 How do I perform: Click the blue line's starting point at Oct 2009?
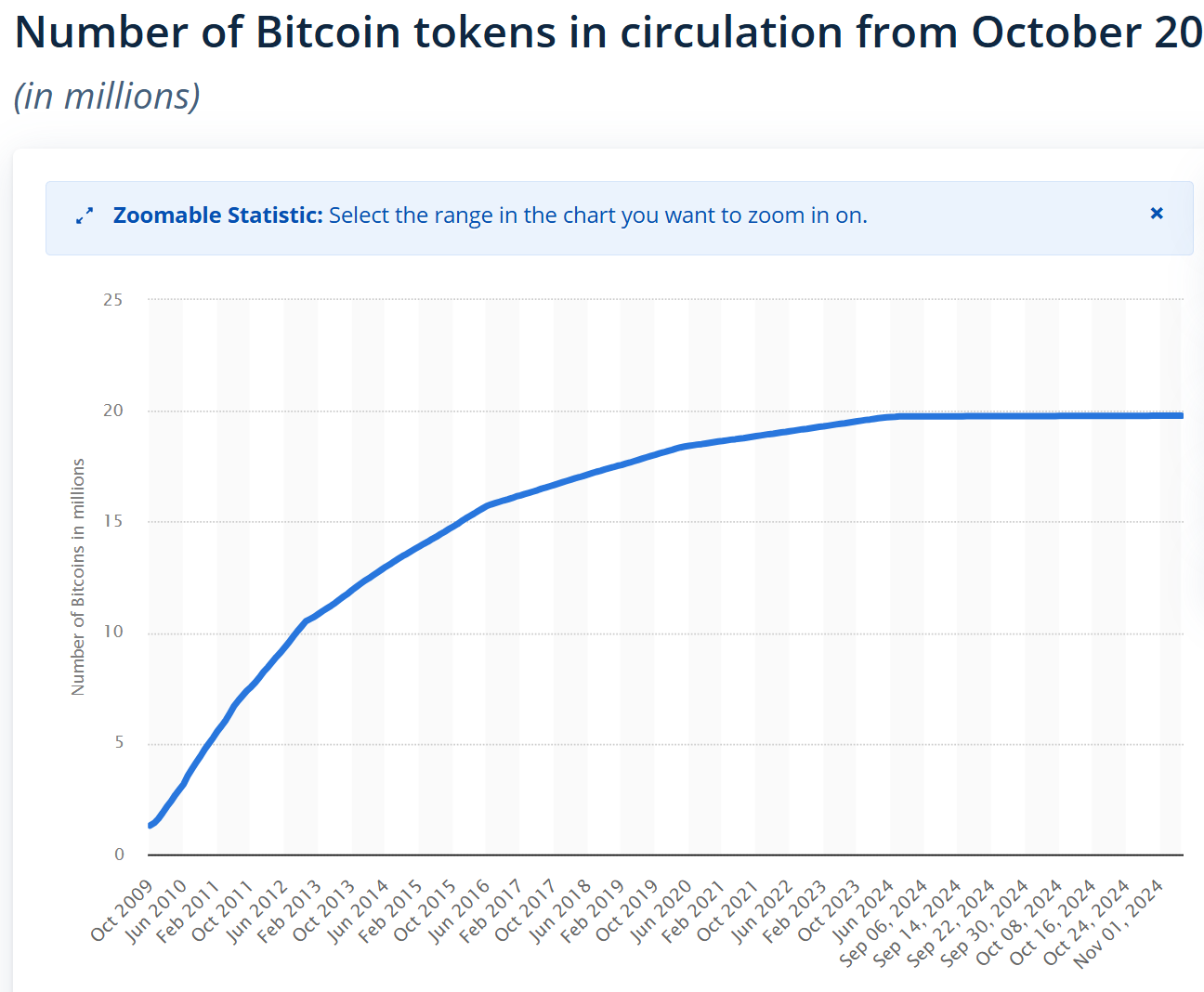click(x=150, y=825)
